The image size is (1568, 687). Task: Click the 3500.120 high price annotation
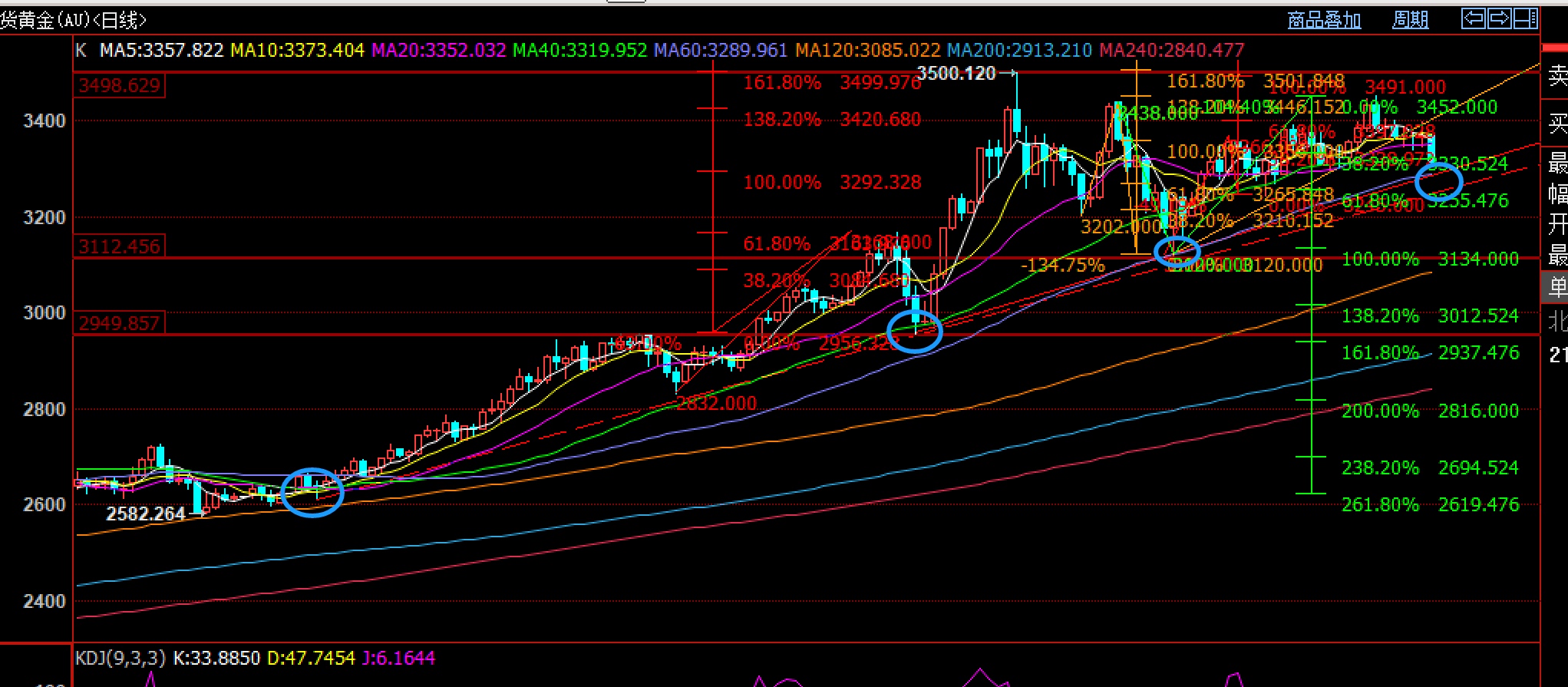pos(956,74)
